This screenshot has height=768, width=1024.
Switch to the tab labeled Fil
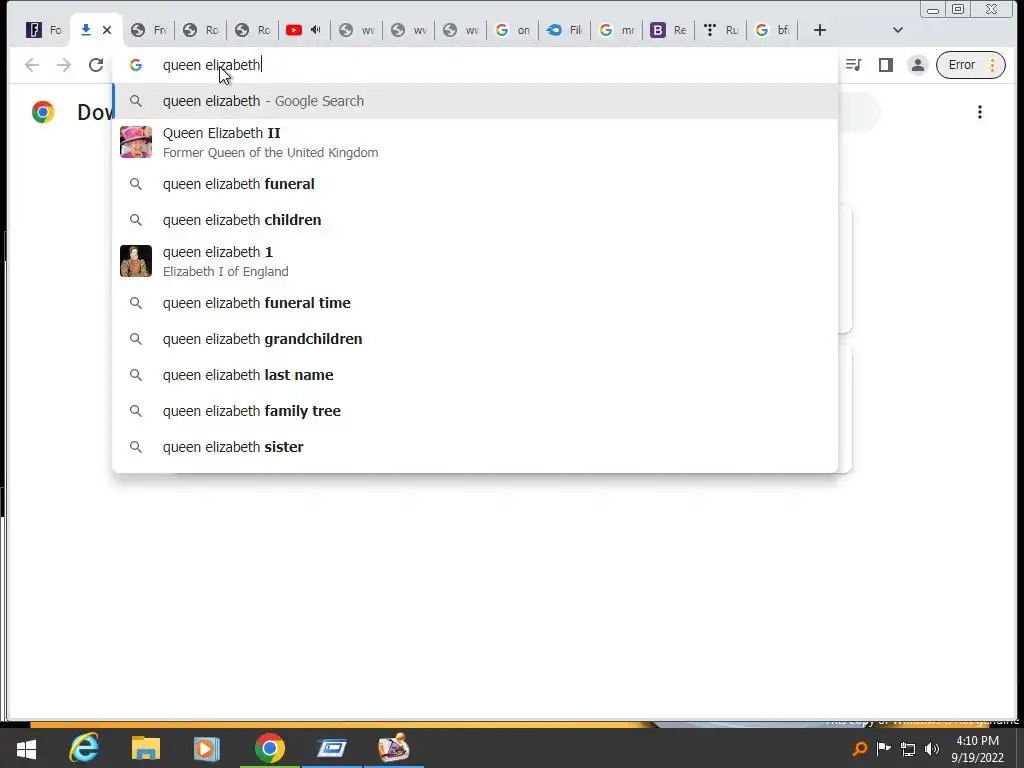(565, 30)
